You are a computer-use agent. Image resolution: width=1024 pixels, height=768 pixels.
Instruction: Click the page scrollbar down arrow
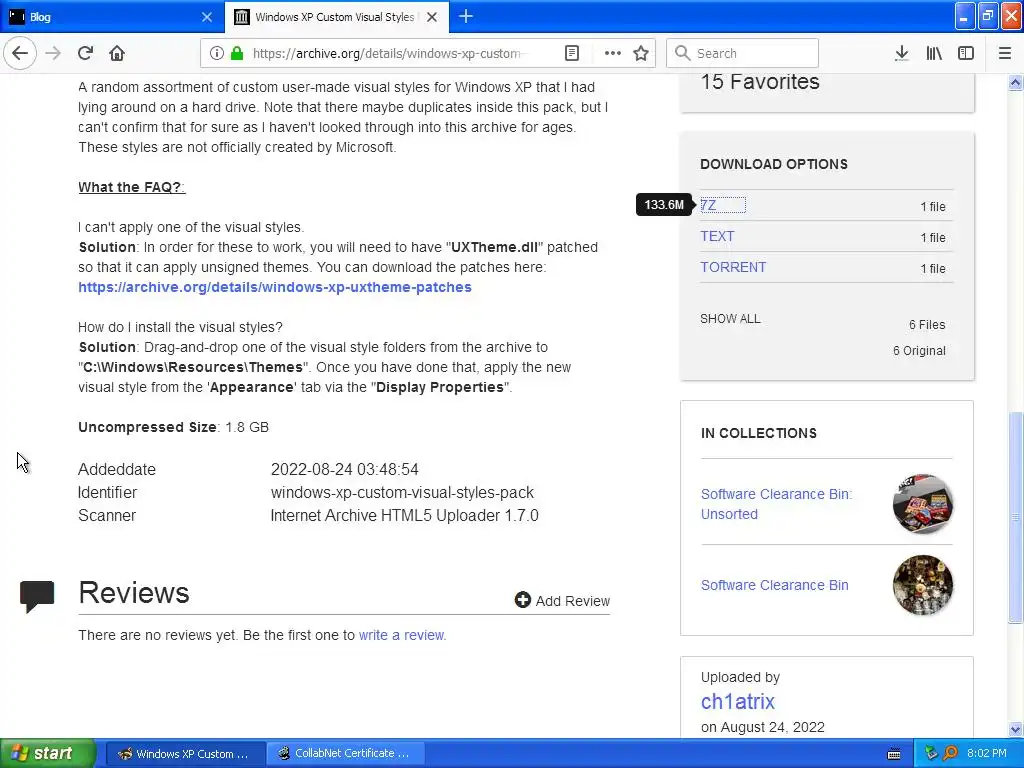[1015, 729]
